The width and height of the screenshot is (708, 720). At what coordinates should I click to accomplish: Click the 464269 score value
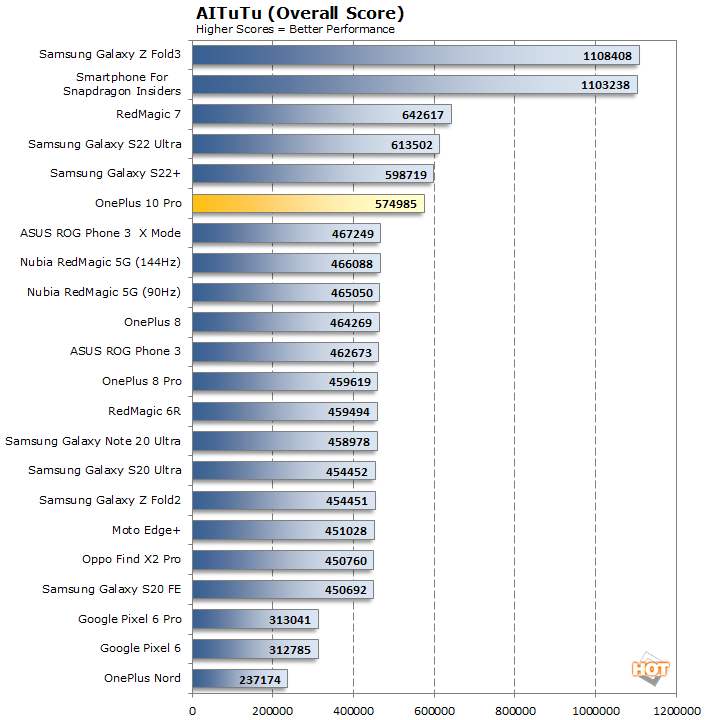tap(351, 323)
